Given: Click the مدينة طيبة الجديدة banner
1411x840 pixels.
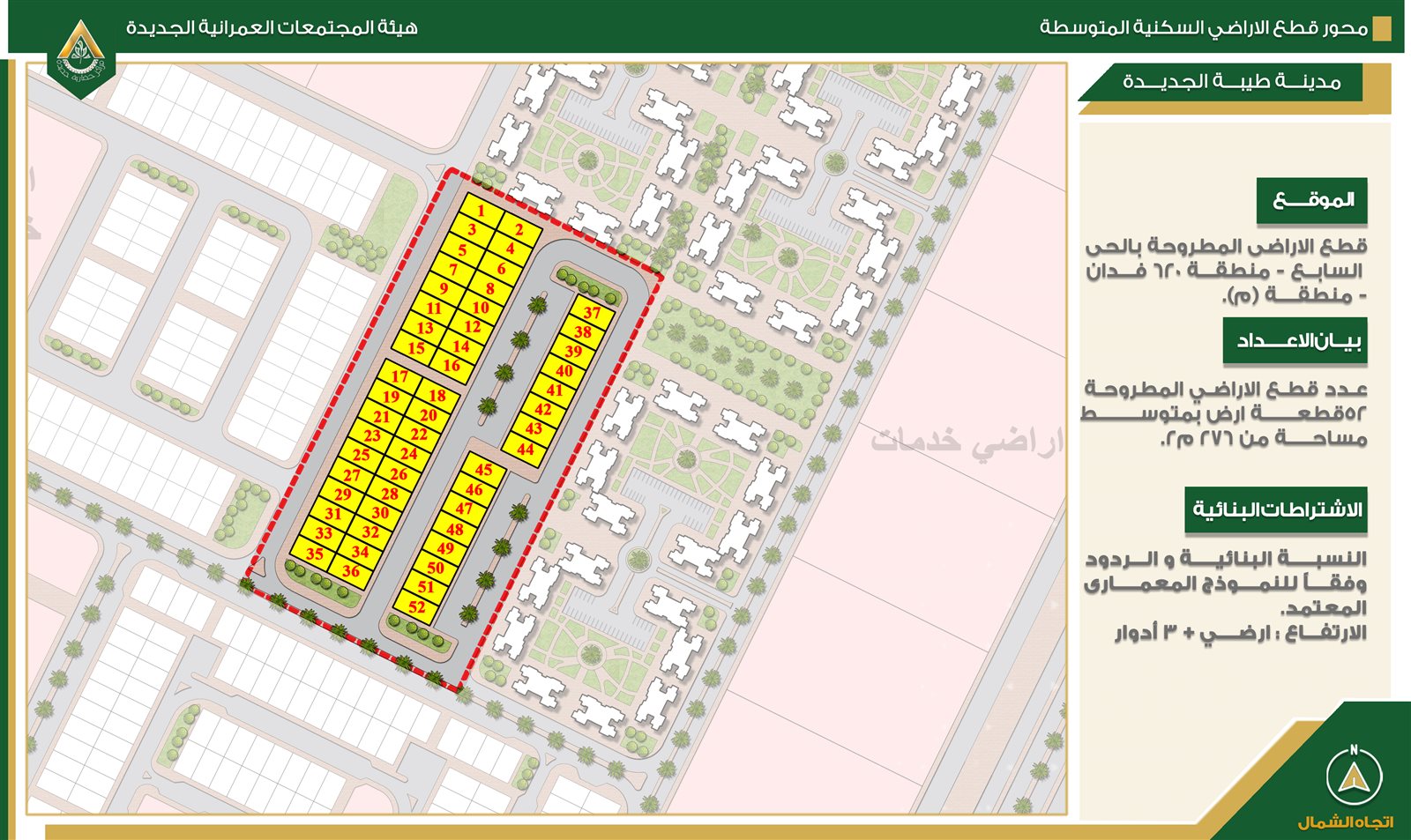Looking at the screenshot, I should coord(1231,83).
